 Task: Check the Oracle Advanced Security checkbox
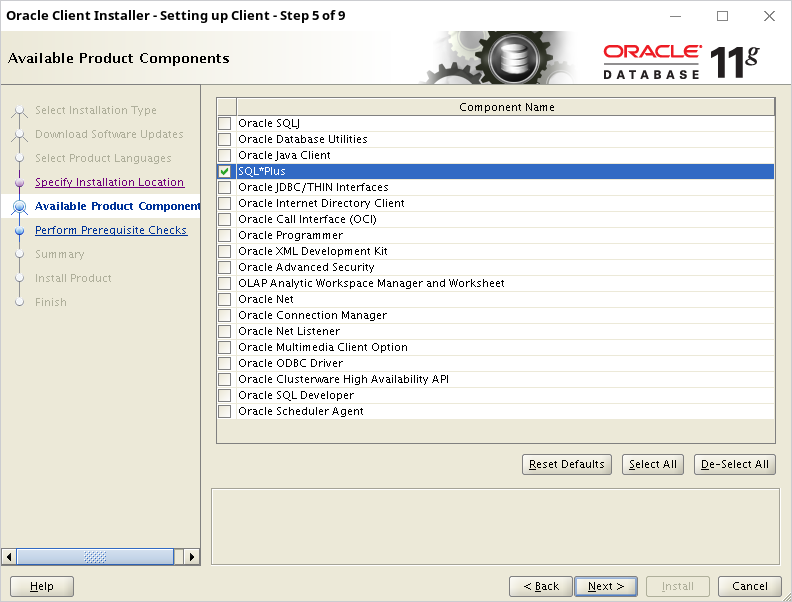(x=224, y=267)
